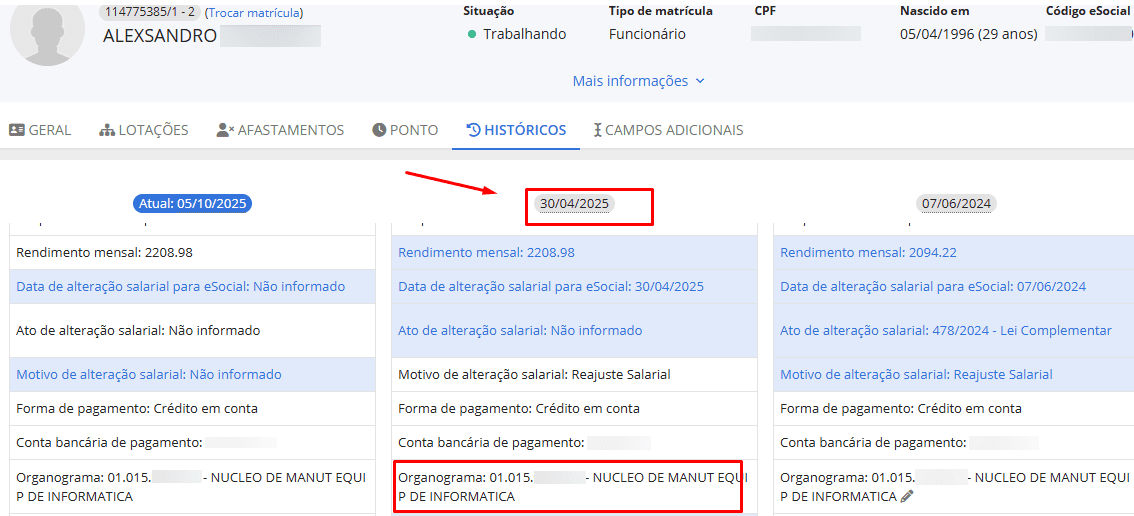
Task: Click Motivo Reajuste Salarial in 30/04/2025 column
Action: coord(574,375)
